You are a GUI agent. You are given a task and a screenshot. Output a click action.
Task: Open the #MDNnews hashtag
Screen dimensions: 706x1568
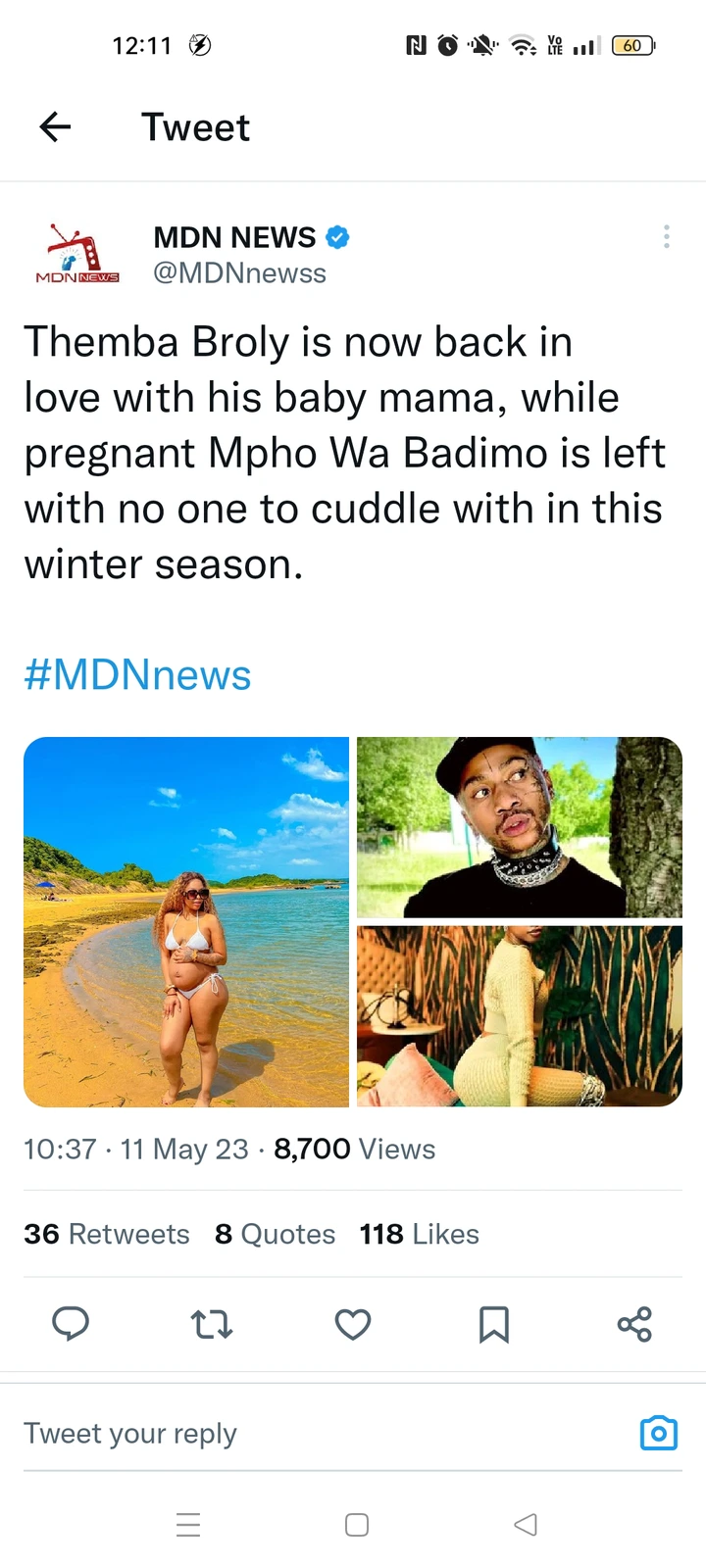coord(137,675)
